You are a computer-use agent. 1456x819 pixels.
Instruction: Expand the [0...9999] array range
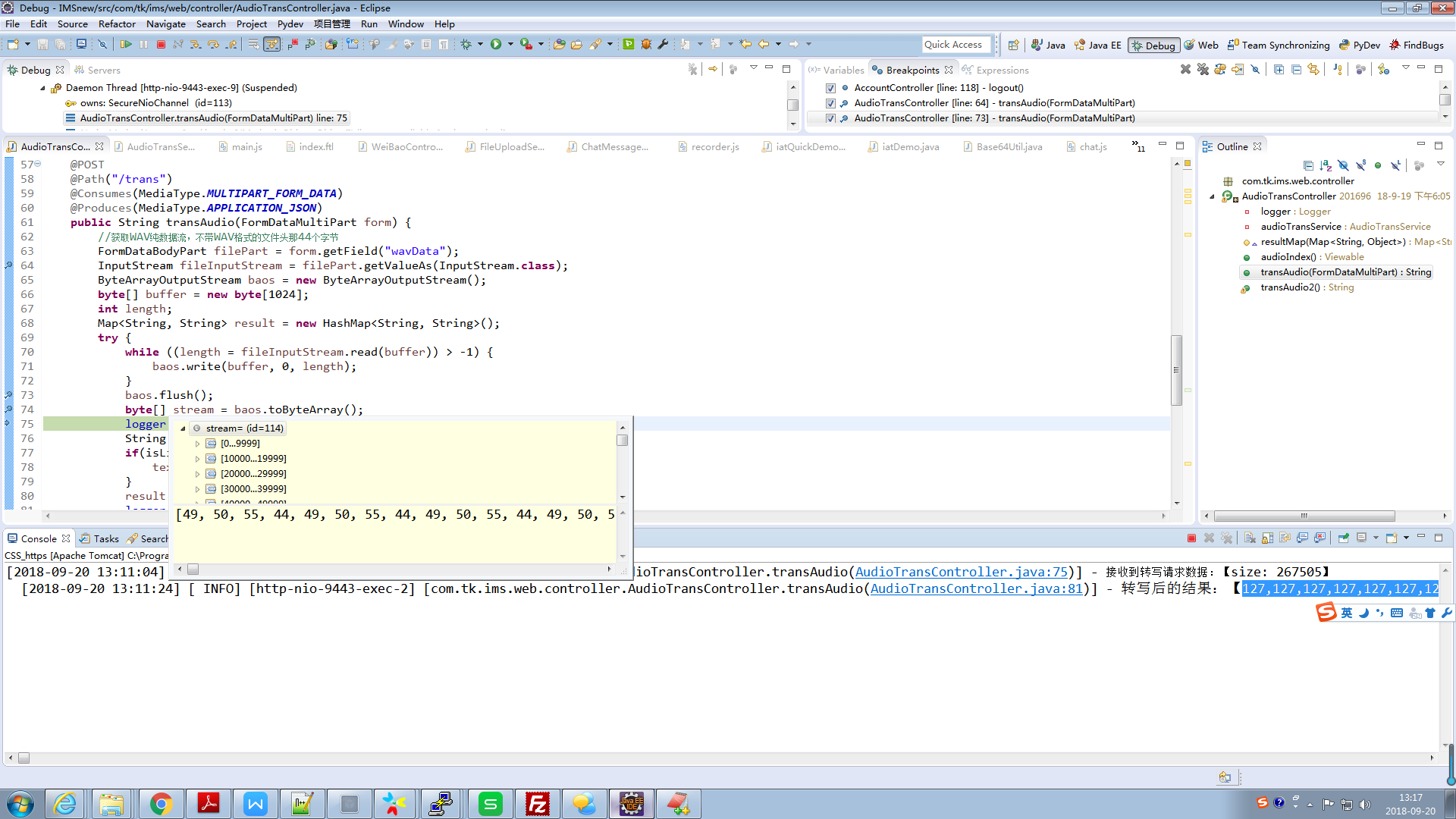(198, 444)
